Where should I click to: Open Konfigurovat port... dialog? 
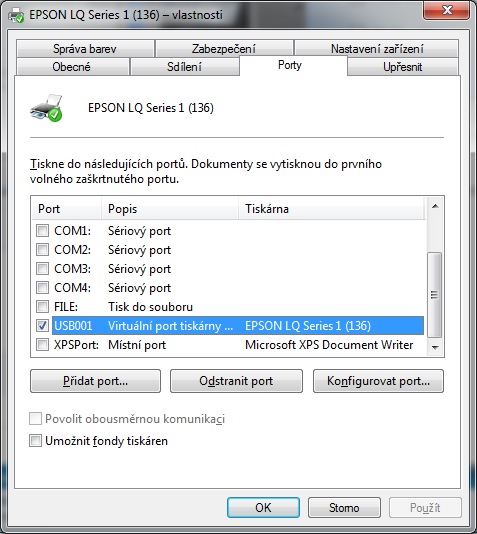378,381
